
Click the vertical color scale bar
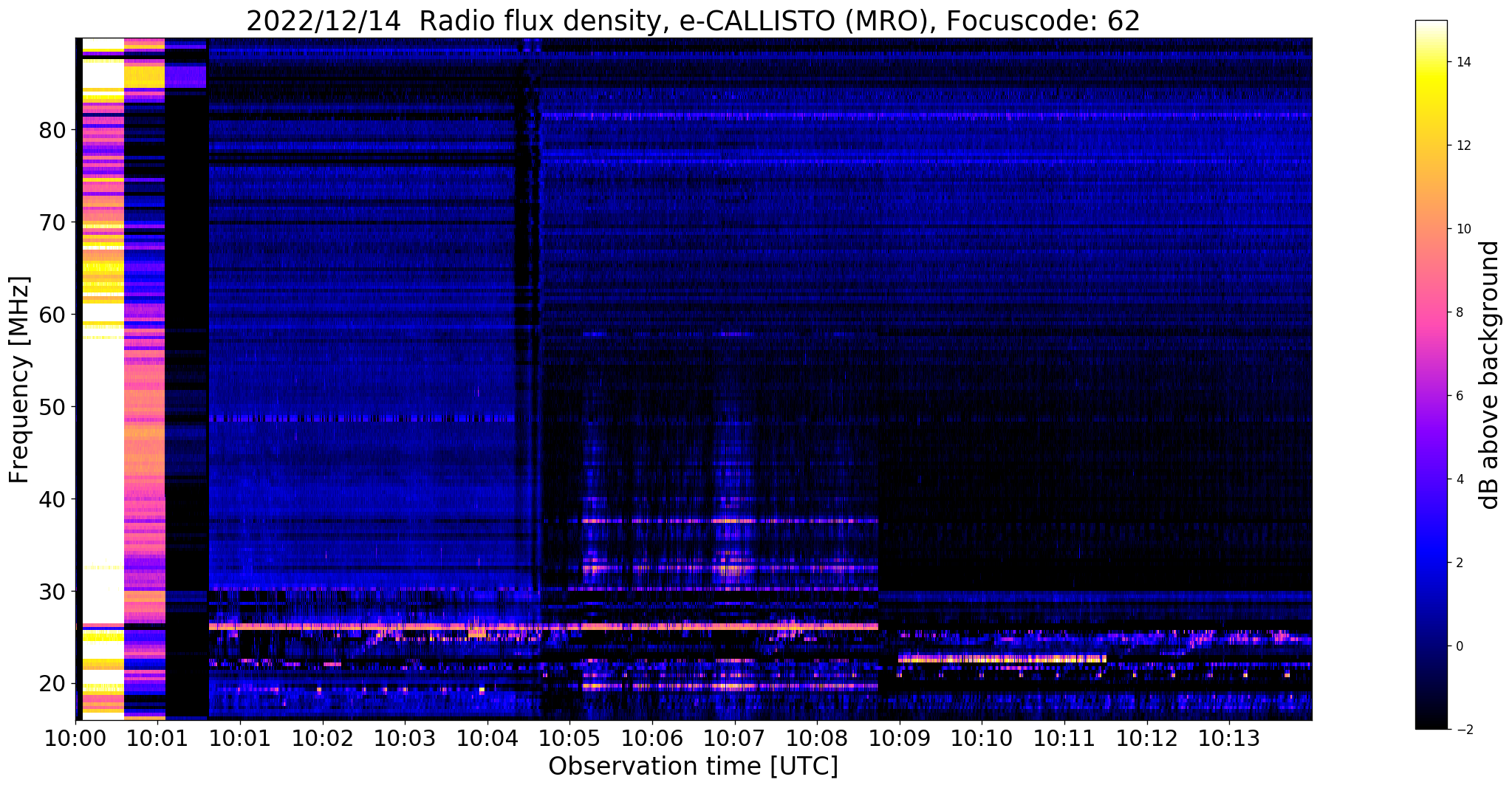[x=1431, y=375]
